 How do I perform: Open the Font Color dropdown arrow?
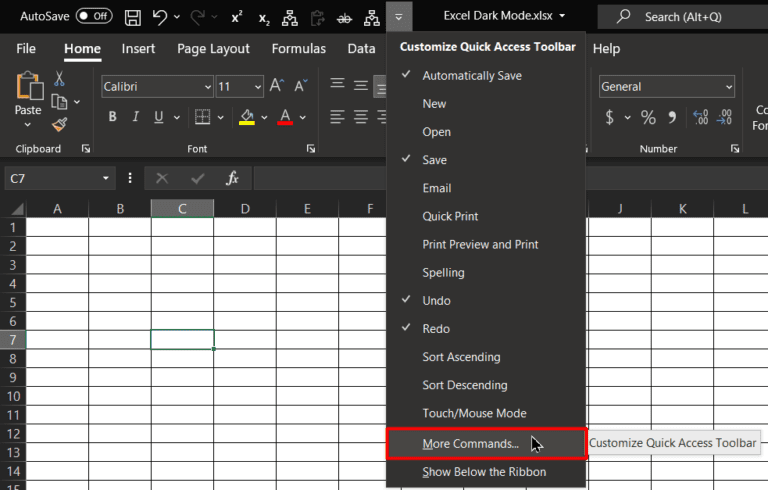(x=303, y=117)
